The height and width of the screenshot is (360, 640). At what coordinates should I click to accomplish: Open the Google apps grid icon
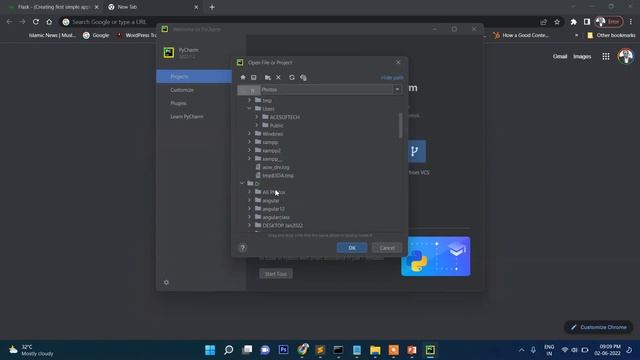pos(606,56)
